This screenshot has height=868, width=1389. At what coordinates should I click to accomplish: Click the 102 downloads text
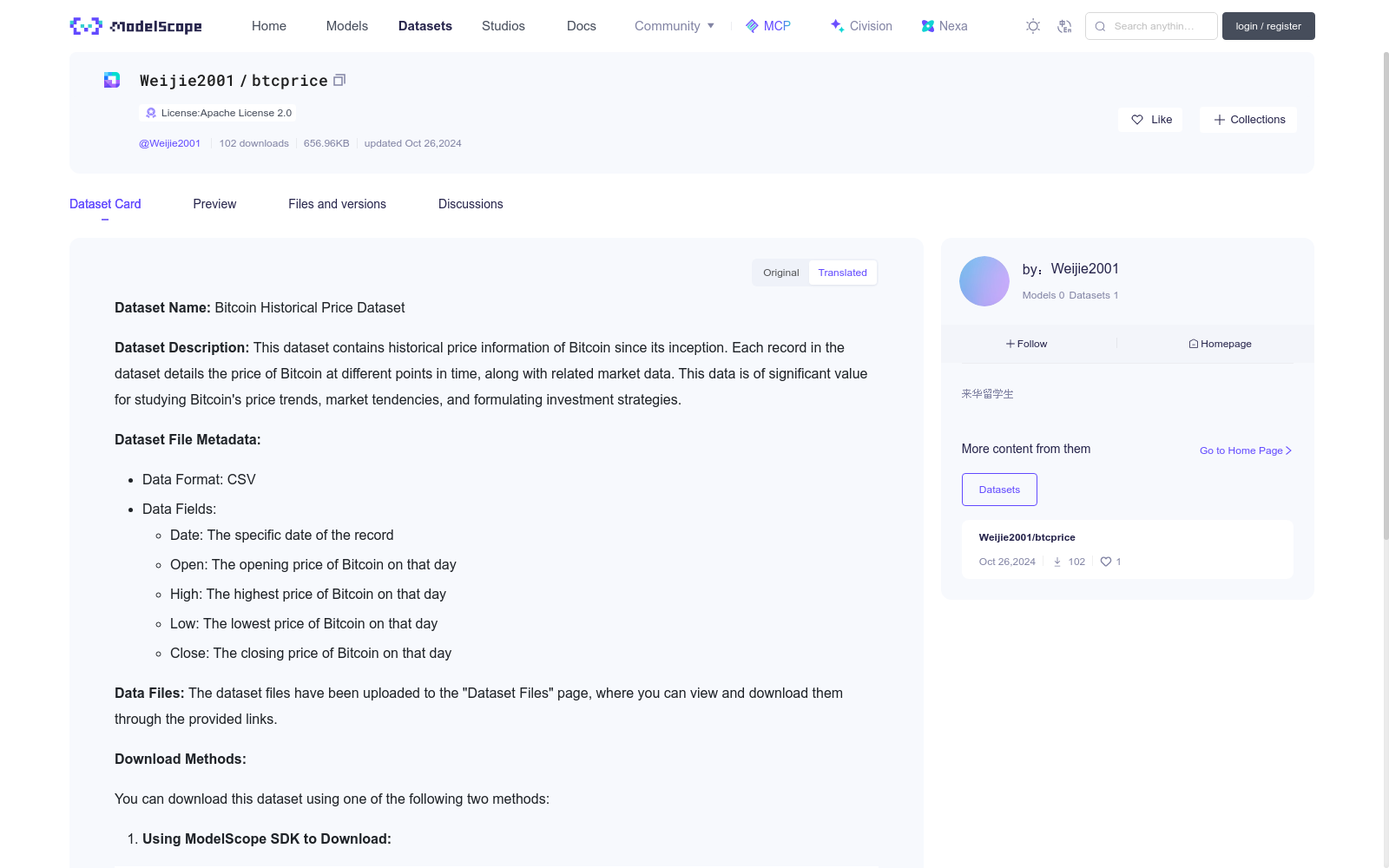pos(254,143)
